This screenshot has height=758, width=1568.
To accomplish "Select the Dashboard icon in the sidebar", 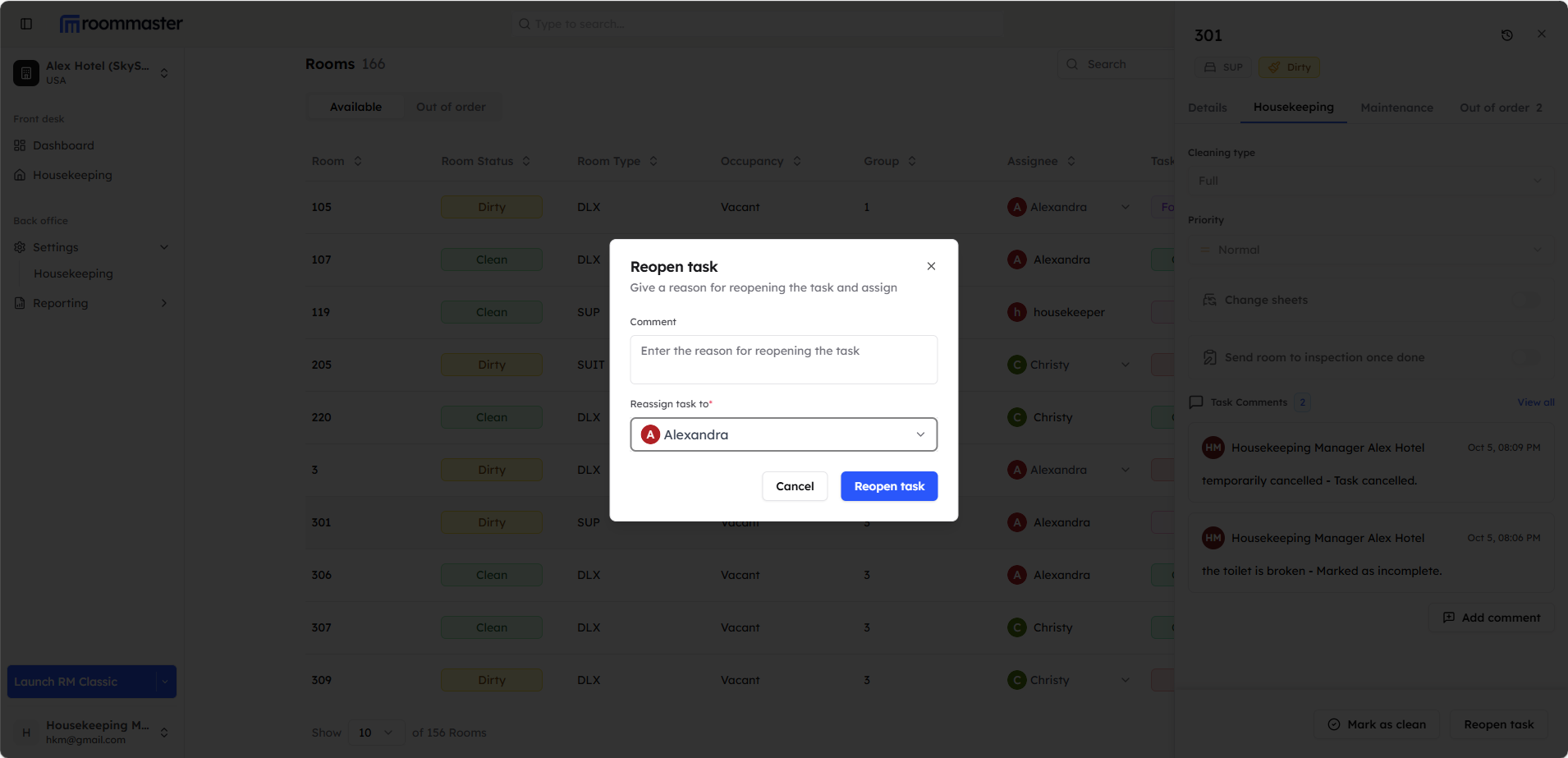I will [x=19, y=145].
